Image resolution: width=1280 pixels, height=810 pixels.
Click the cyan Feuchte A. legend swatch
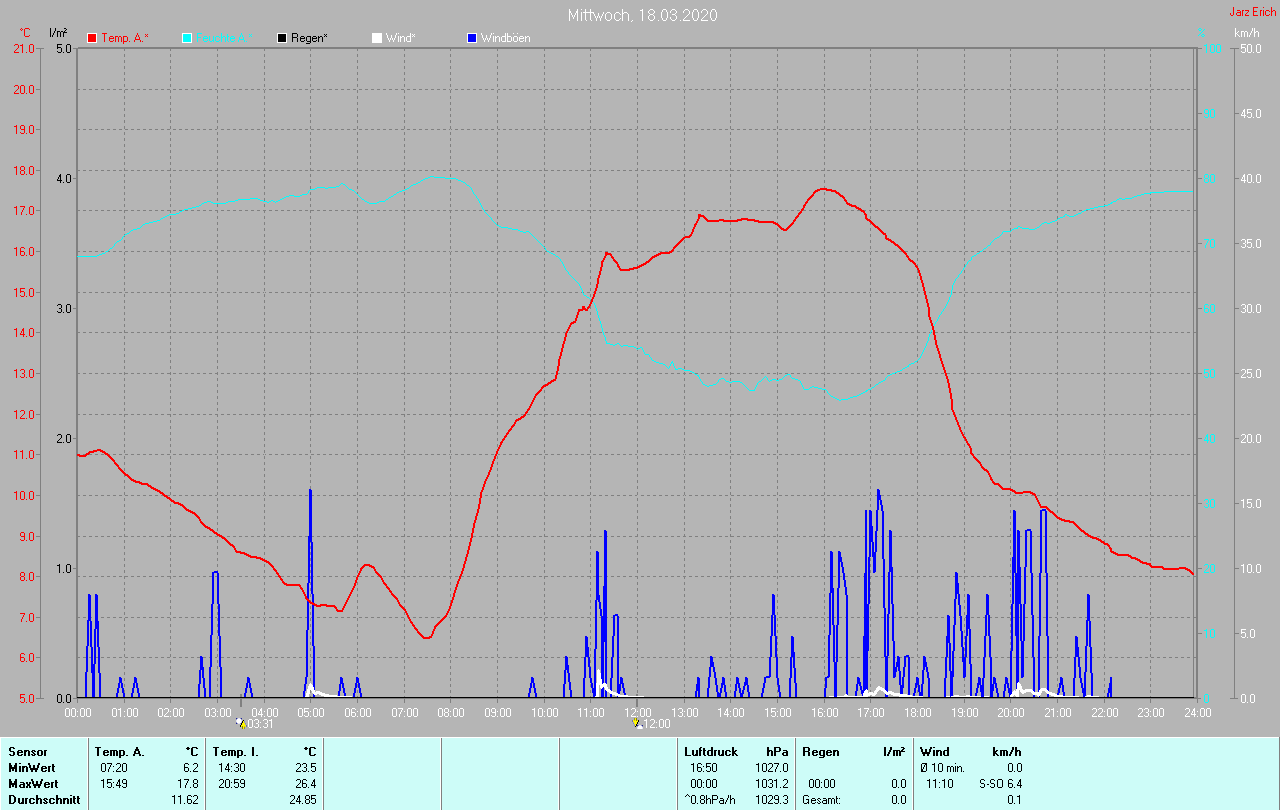coord(187,38)
